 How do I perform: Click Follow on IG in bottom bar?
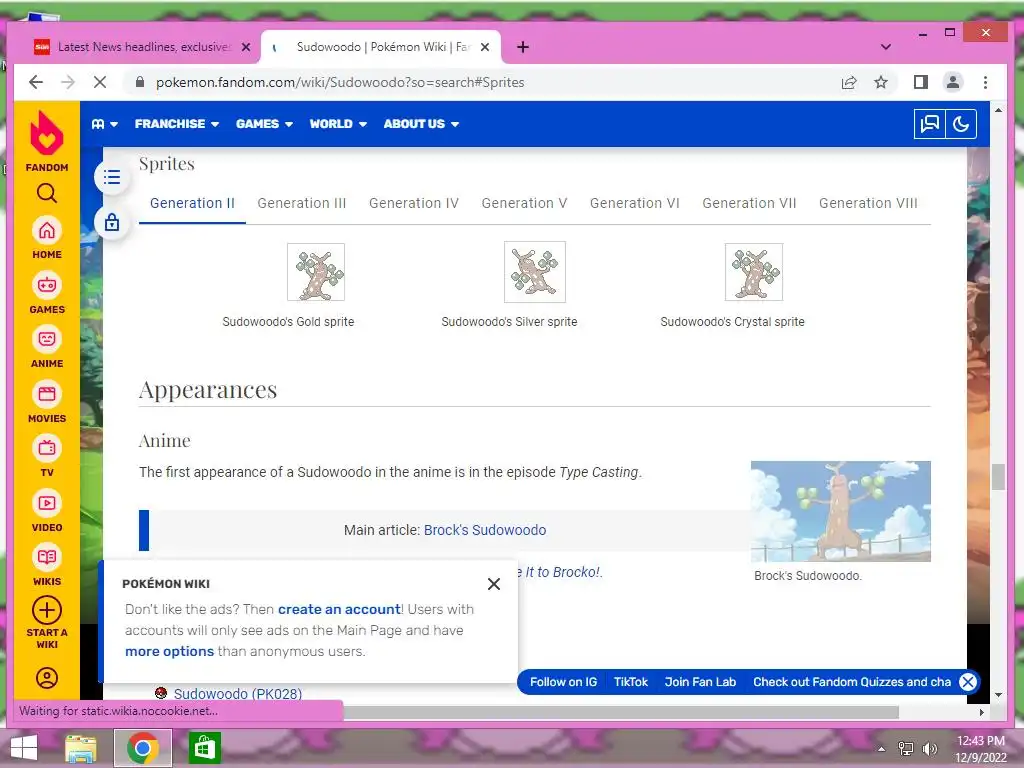563,682
